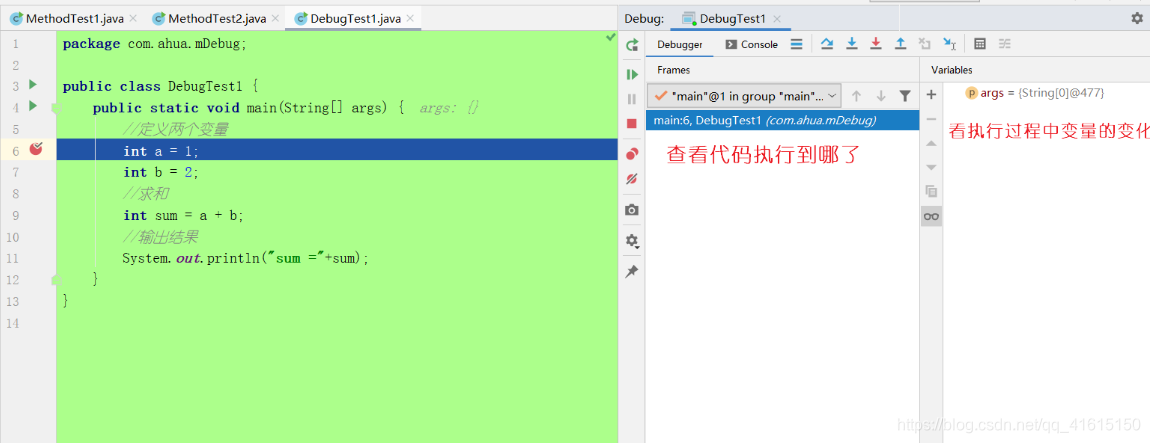Close MethodTest2.java tab
Screen dimensions: 1150x443
(x=275, y=19)
